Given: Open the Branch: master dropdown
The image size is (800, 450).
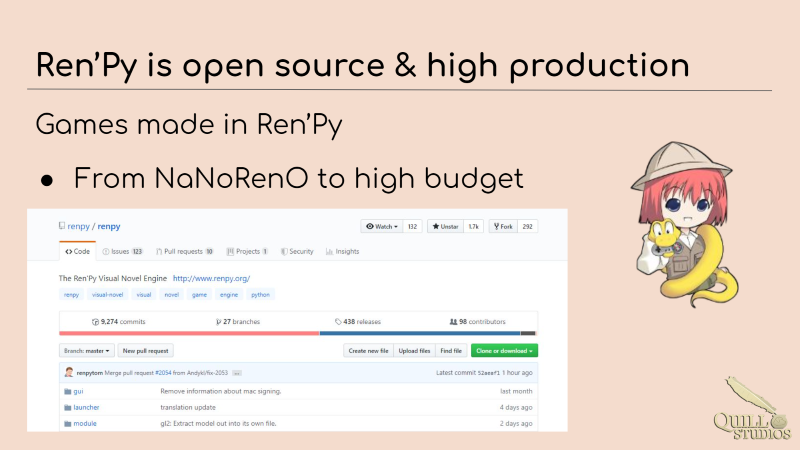Looking at the screenshot, I should 87,351.
